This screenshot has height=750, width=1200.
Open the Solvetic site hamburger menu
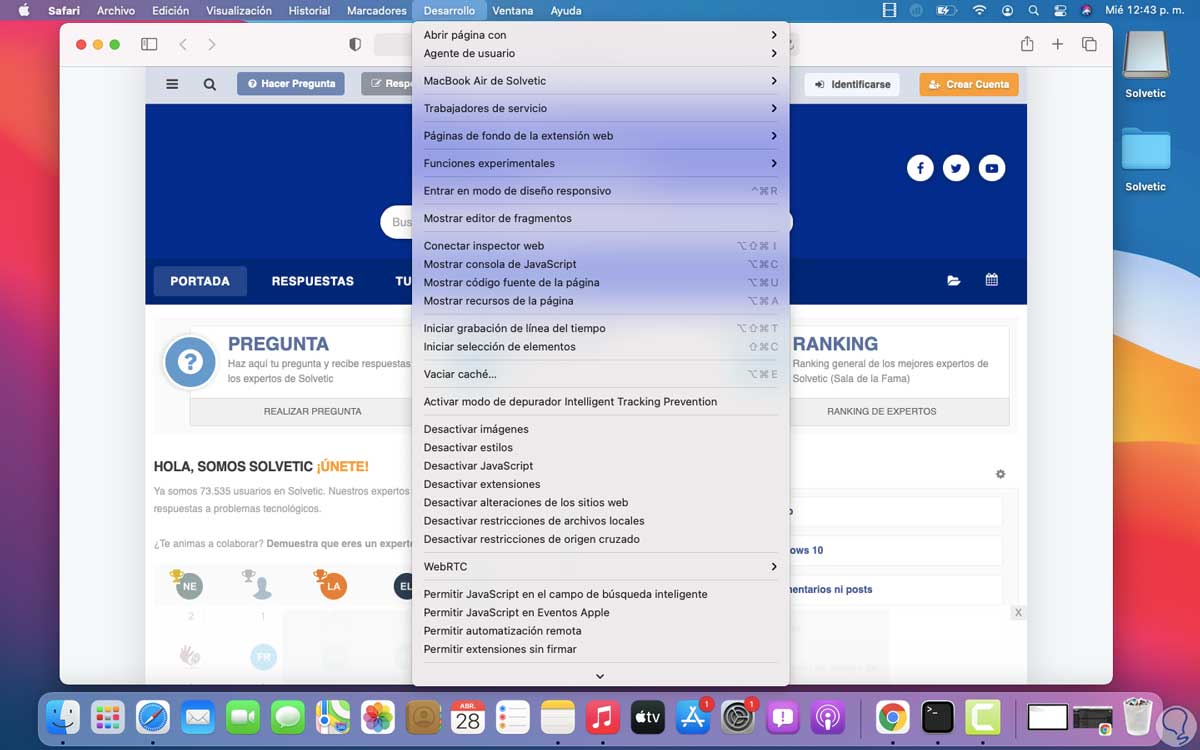172,84
